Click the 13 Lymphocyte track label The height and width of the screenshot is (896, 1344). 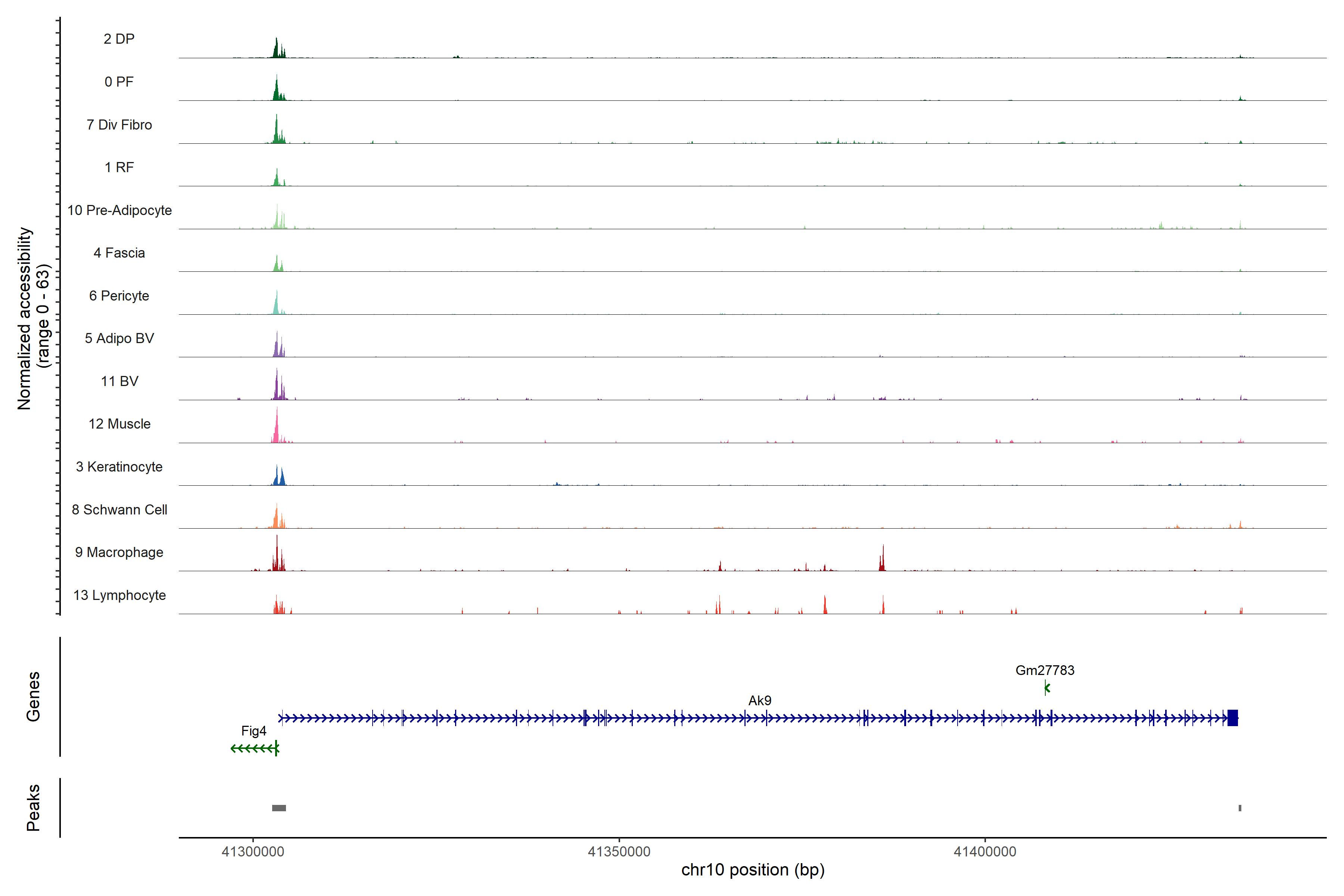[x=119, y=595]
